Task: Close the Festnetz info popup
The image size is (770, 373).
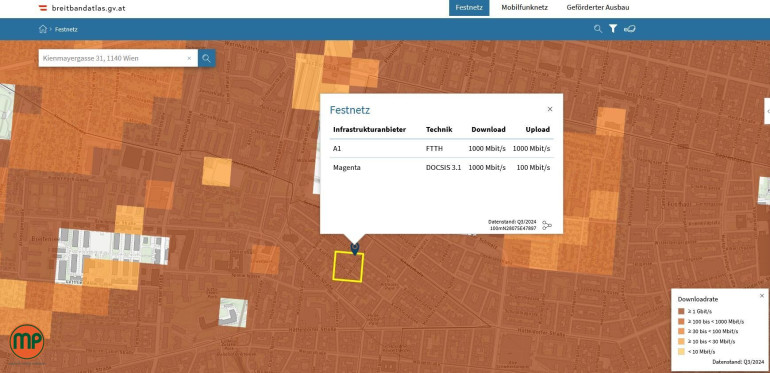Action: (550, 109)
